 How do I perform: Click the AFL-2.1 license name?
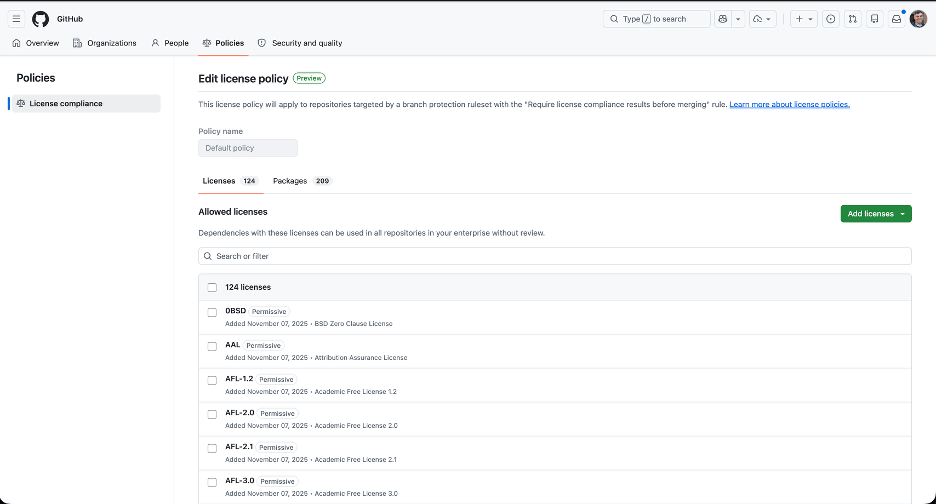pos(239,447)
